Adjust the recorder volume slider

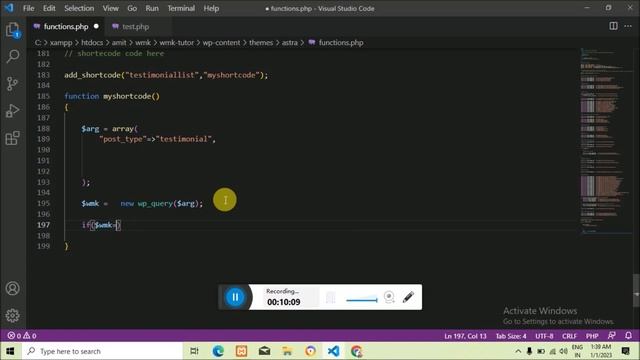click(362, 300)
